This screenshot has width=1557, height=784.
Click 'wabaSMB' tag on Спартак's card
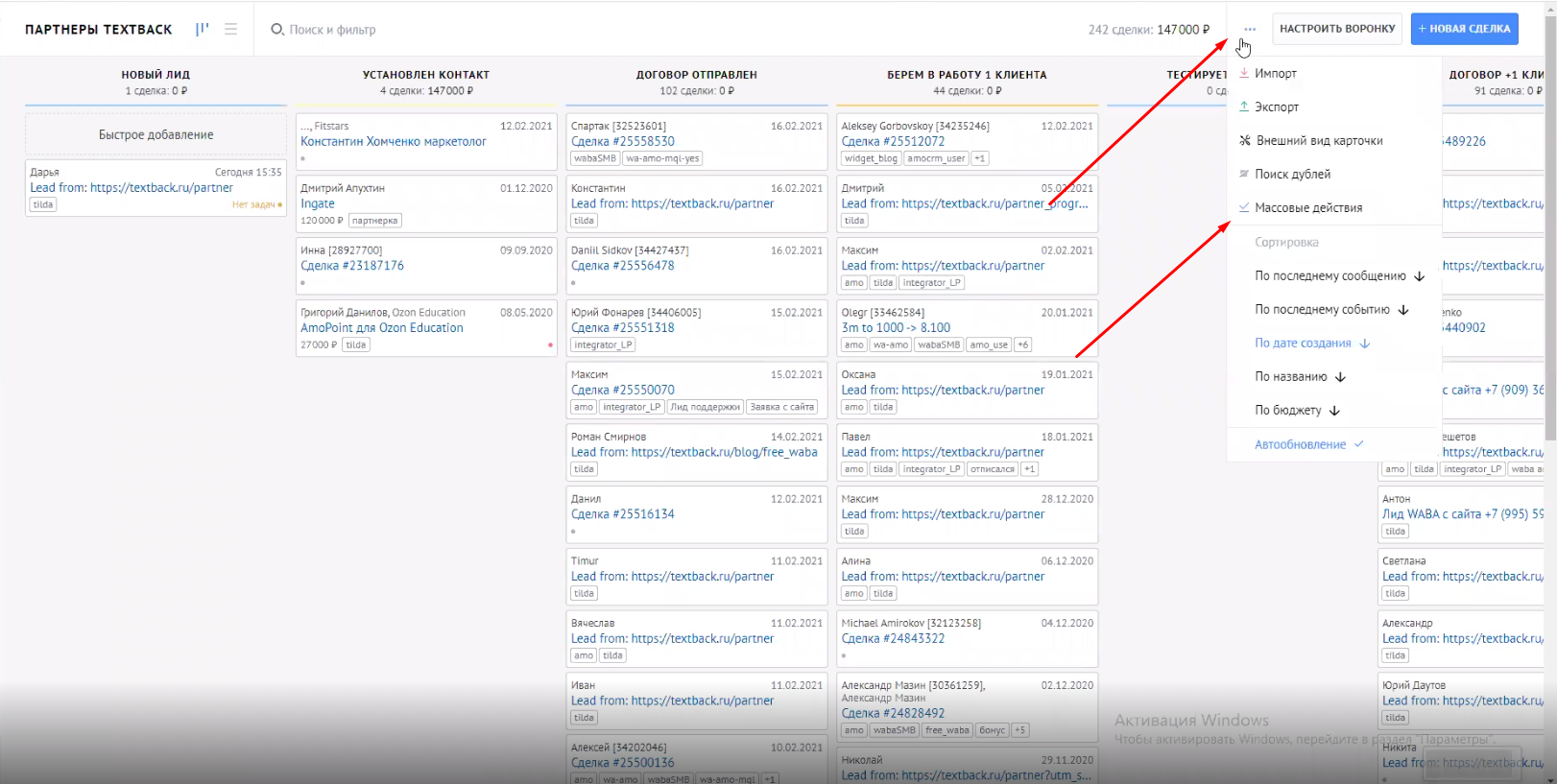click(x=595, y=158)
